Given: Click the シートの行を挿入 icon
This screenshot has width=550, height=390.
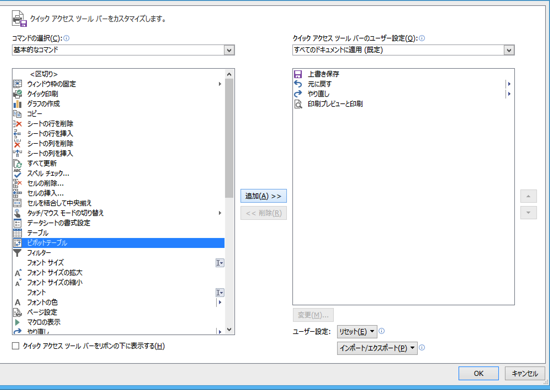Looking at the screenshot, I should 17,133.
